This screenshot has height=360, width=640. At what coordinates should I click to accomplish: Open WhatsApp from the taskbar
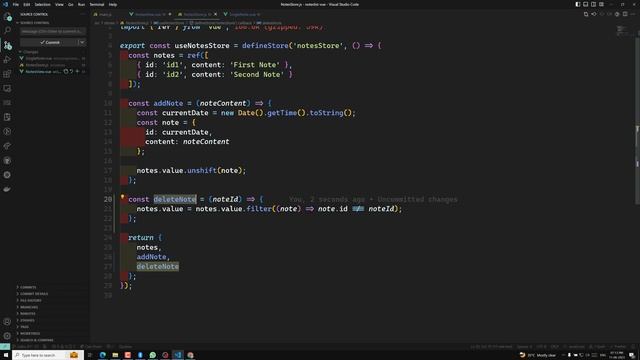[x=153, y=355]
